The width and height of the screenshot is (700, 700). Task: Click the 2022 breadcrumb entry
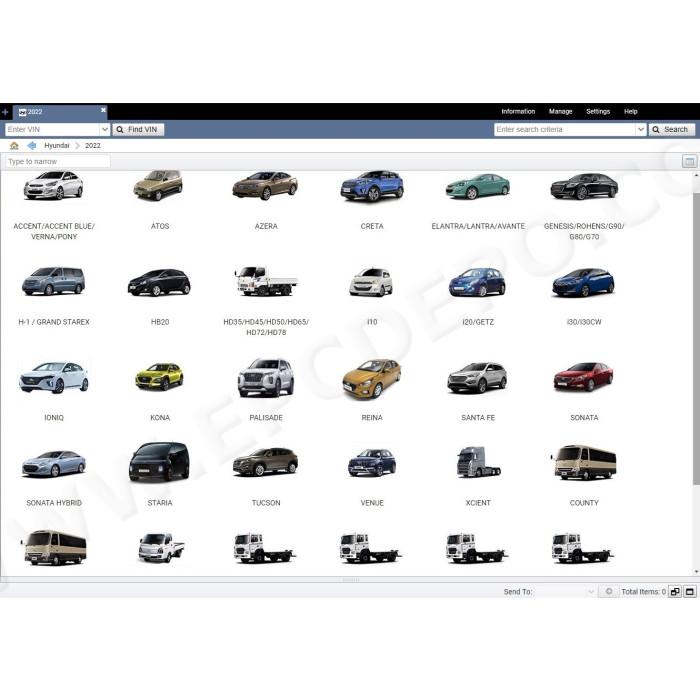pos(93,146)
